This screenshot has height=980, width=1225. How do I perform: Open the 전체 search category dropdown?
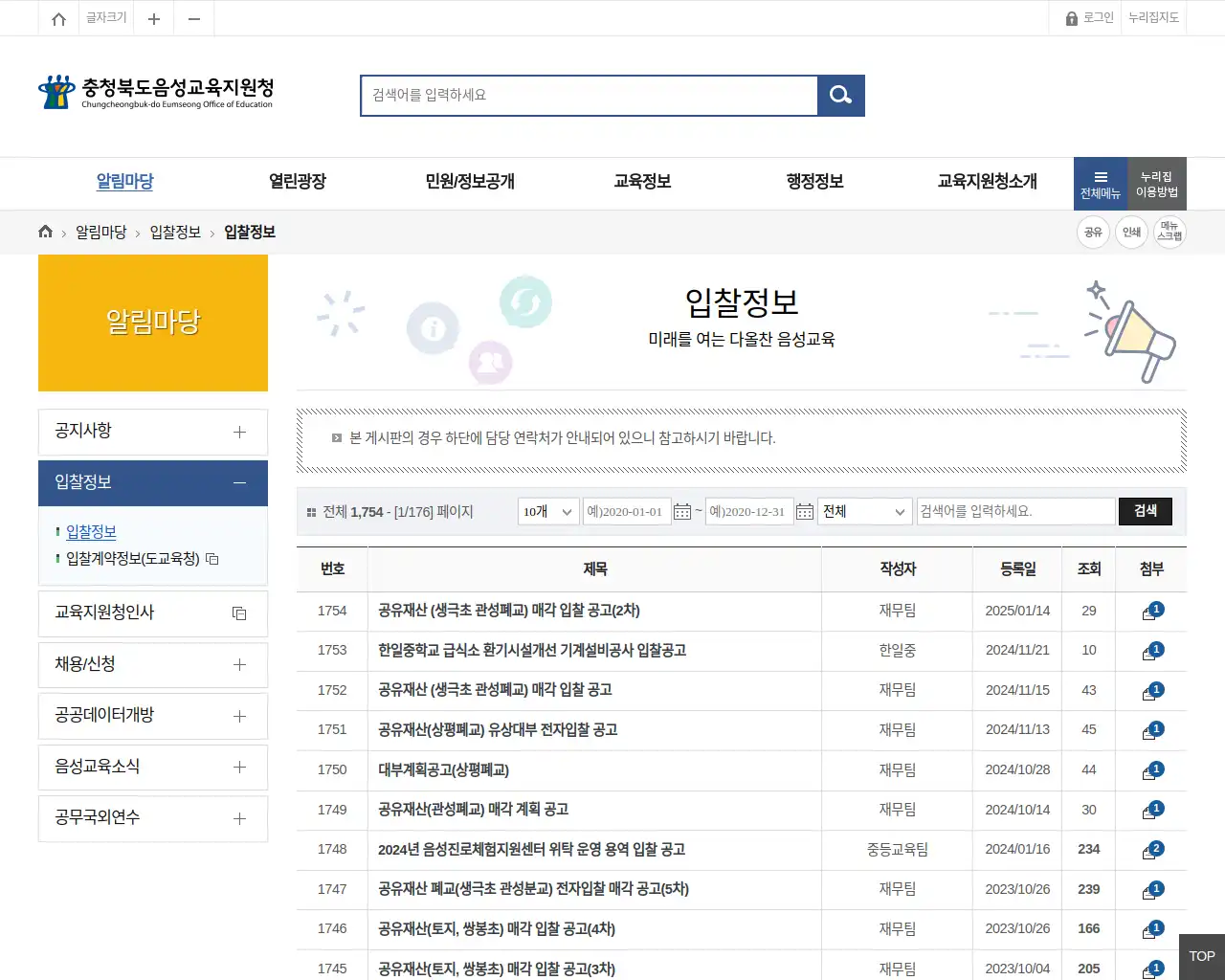tap(865, 512)
